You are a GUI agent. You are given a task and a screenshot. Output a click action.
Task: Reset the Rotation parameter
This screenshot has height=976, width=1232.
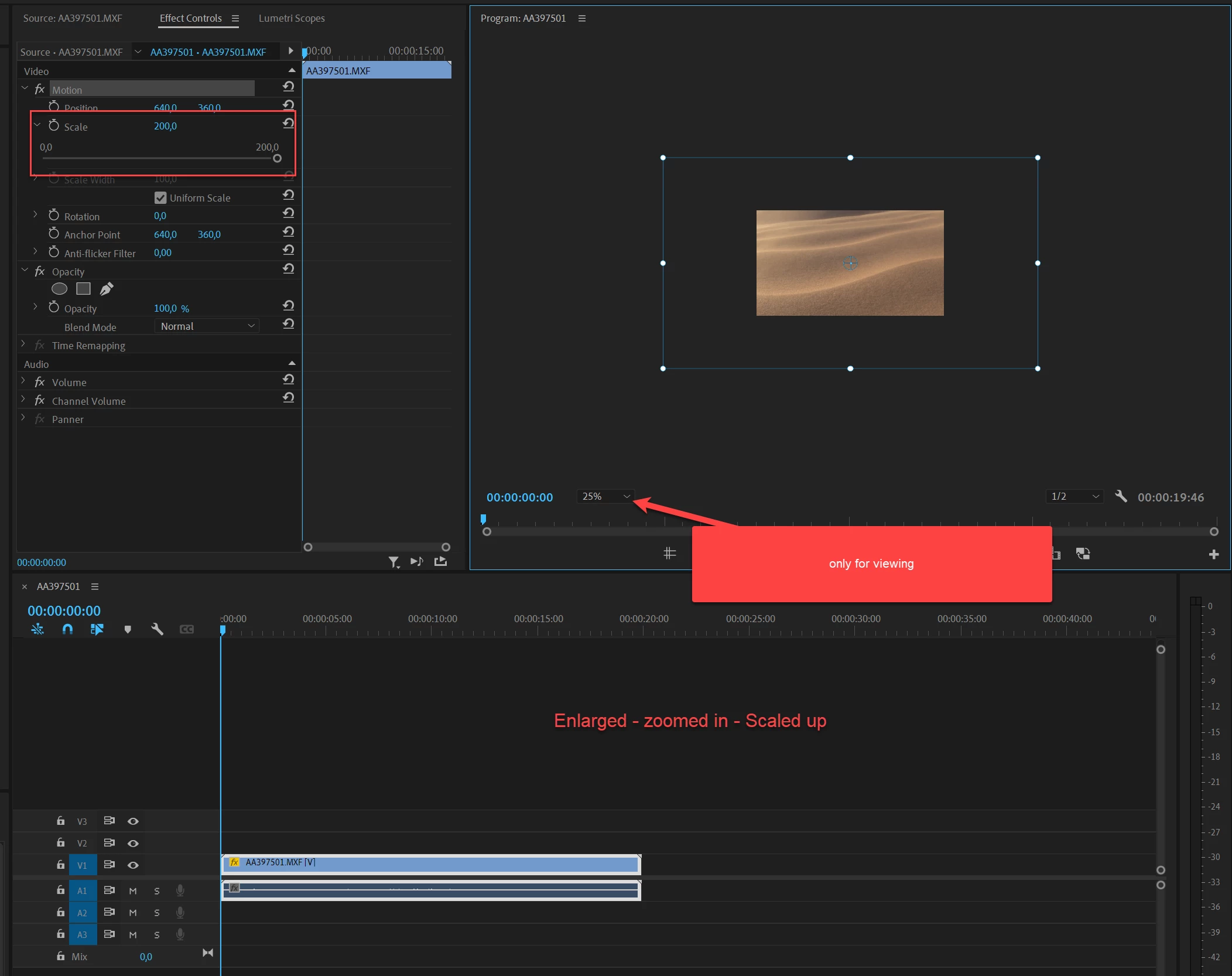[x=288, y=213]
